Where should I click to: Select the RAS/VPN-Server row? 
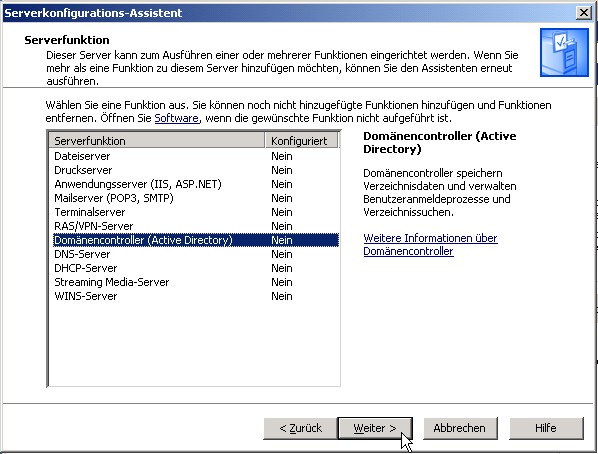pyautogui.click(x=196, y=226)
